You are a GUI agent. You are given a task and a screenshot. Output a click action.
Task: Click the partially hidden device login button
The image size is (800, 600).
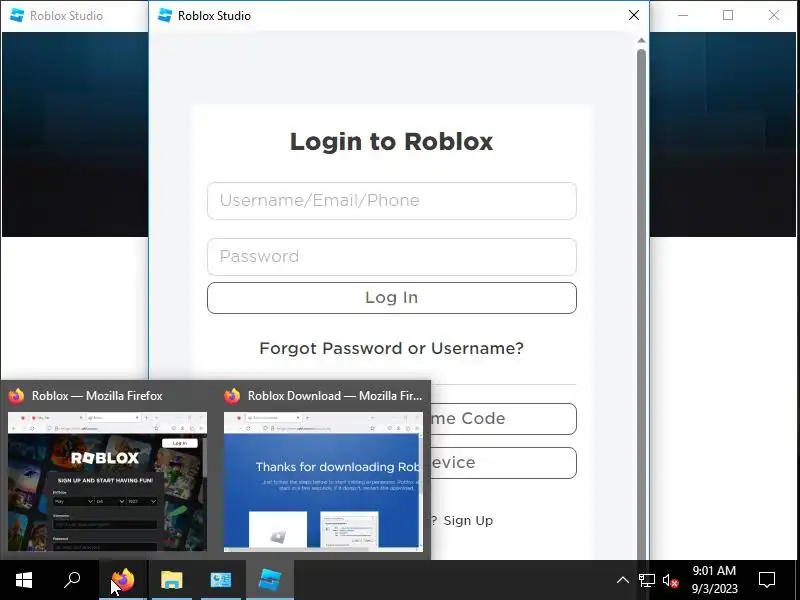504,463
